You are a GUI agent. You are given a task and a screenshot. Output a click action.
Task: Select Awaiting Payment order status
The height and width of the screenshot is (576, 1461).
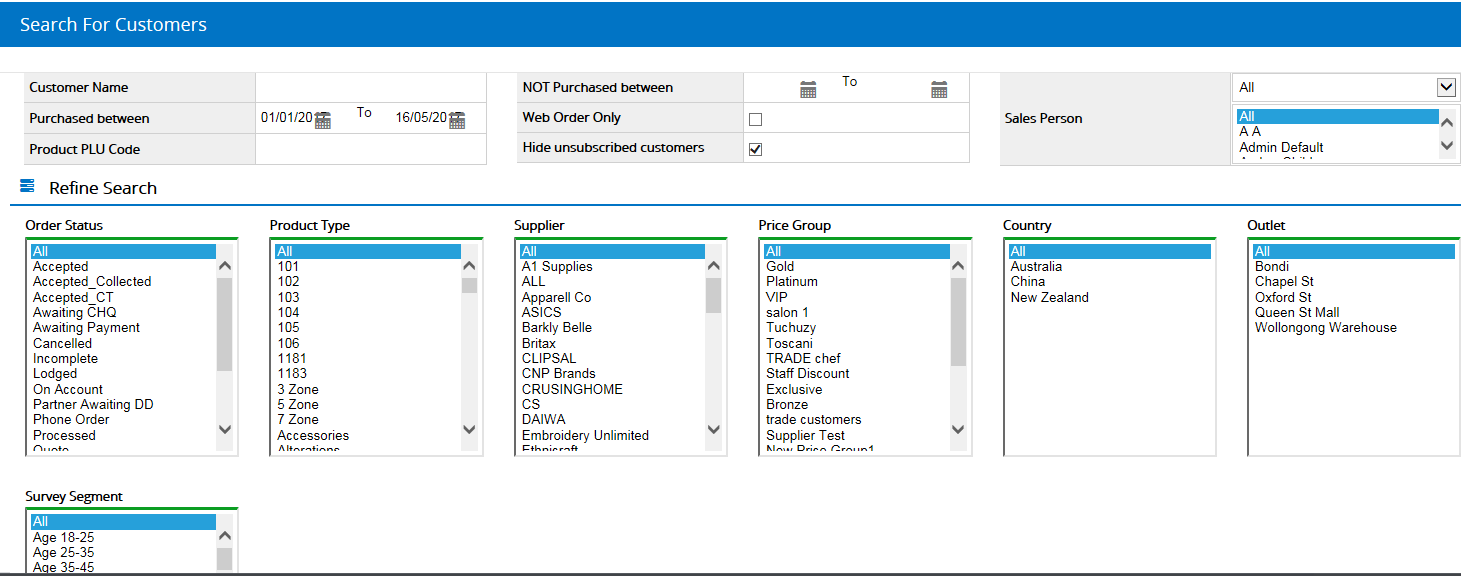[x=122, y=327]
